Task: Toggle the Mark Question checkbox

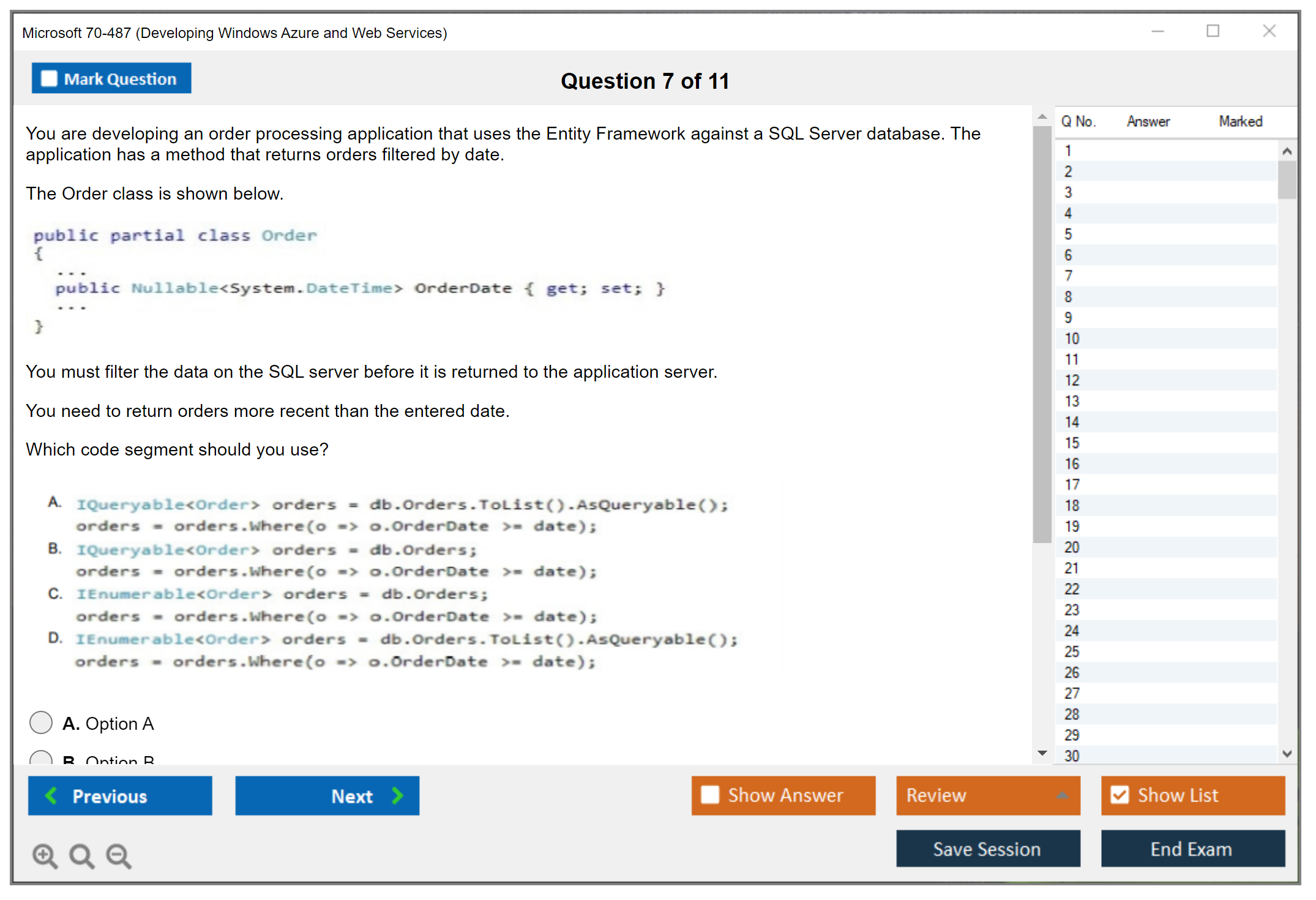Action: (x=49, y=78)
